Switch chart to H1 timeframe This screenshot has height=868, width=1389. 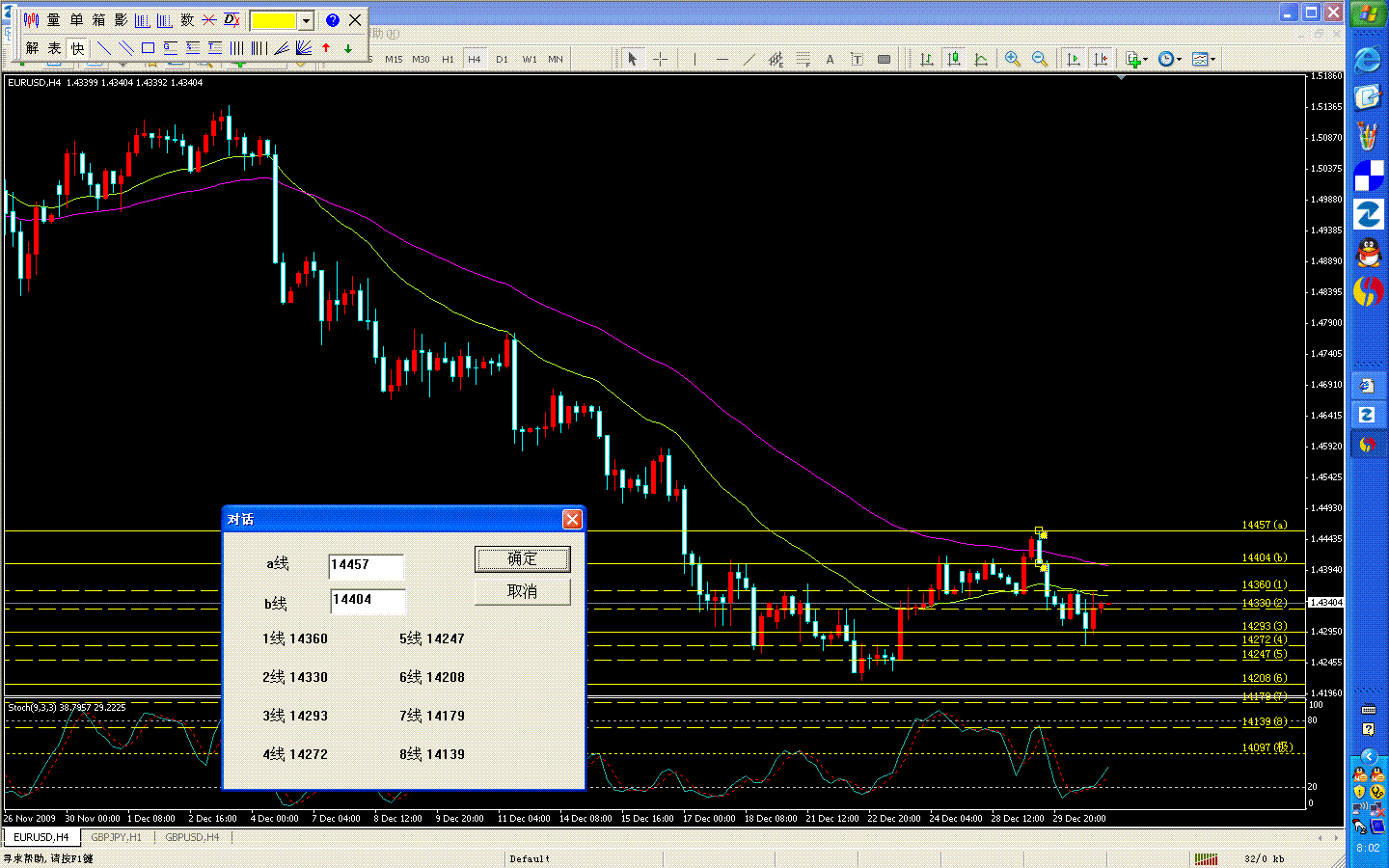[448, 59]
